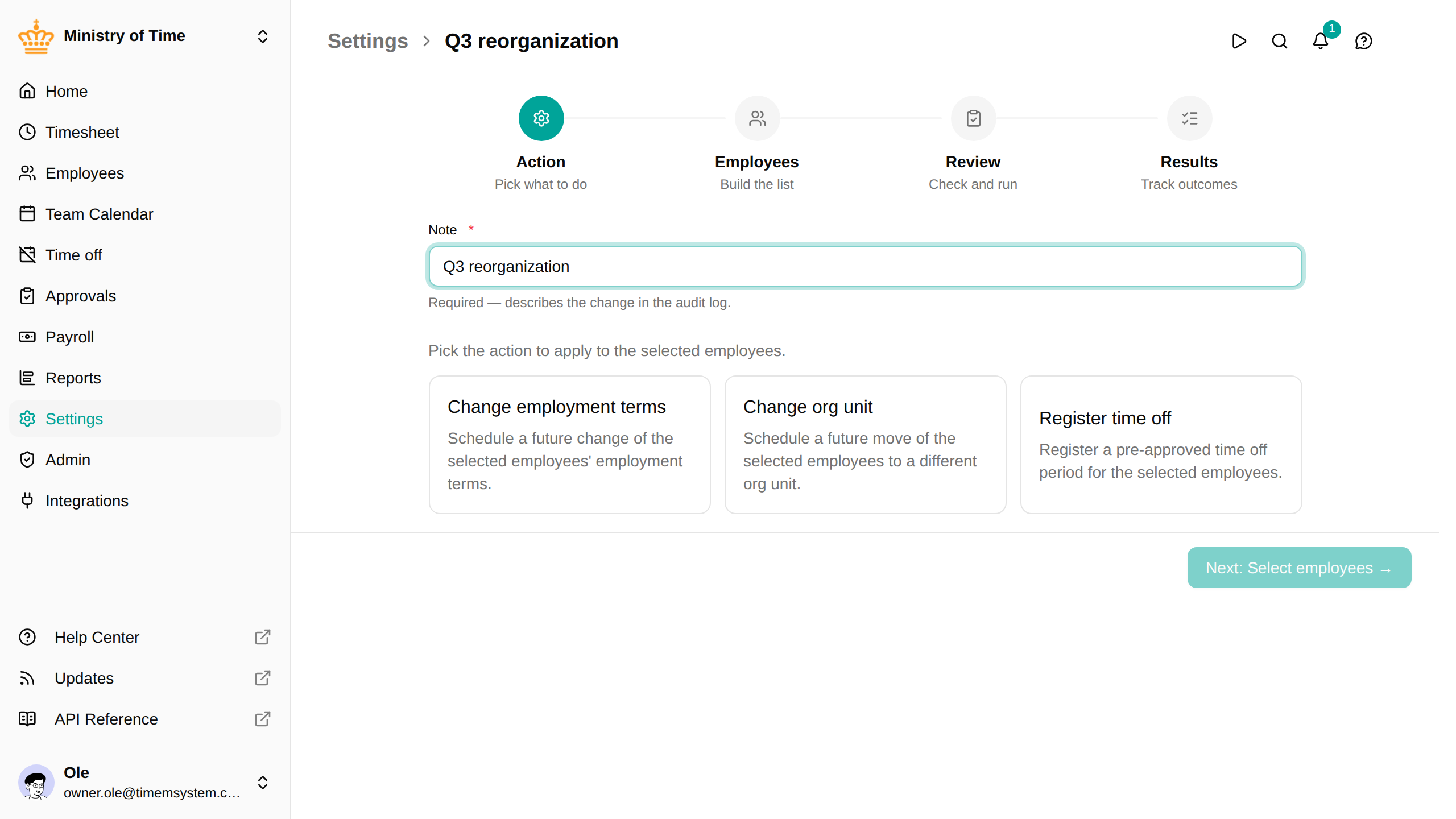This screenshot has width=1456, height=819.
Task: Focus the Note input field
Action: 865,266
